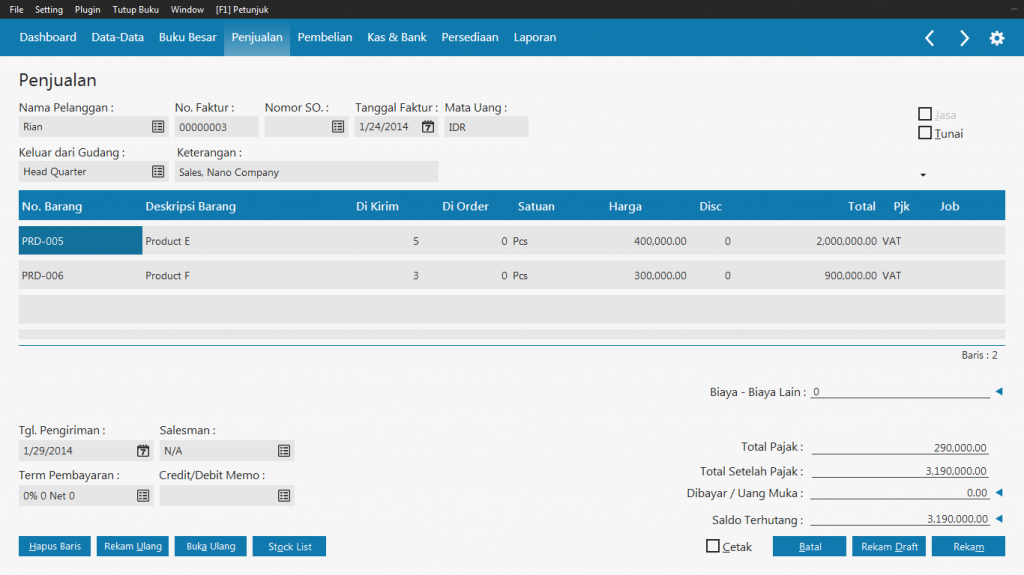This screenshot has height=575, width=1024.
Task: Open calendar picker for Tgl. Pengiriman
Action: click(x=143, y=451)
